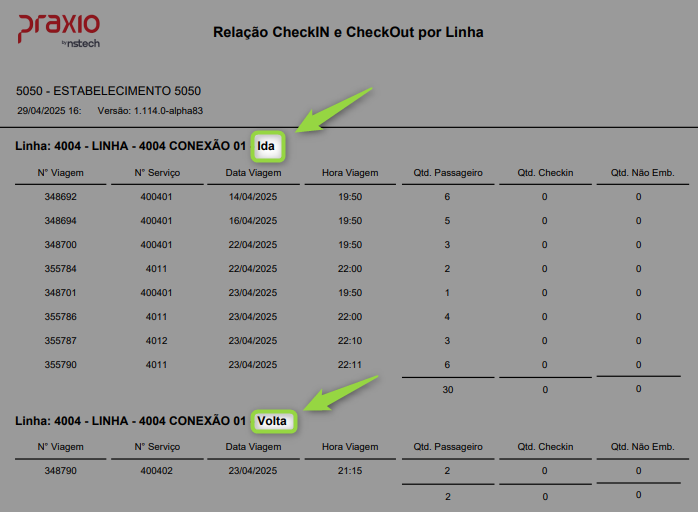
Task: Click date 14/04/2025
Action: point(253,197)
